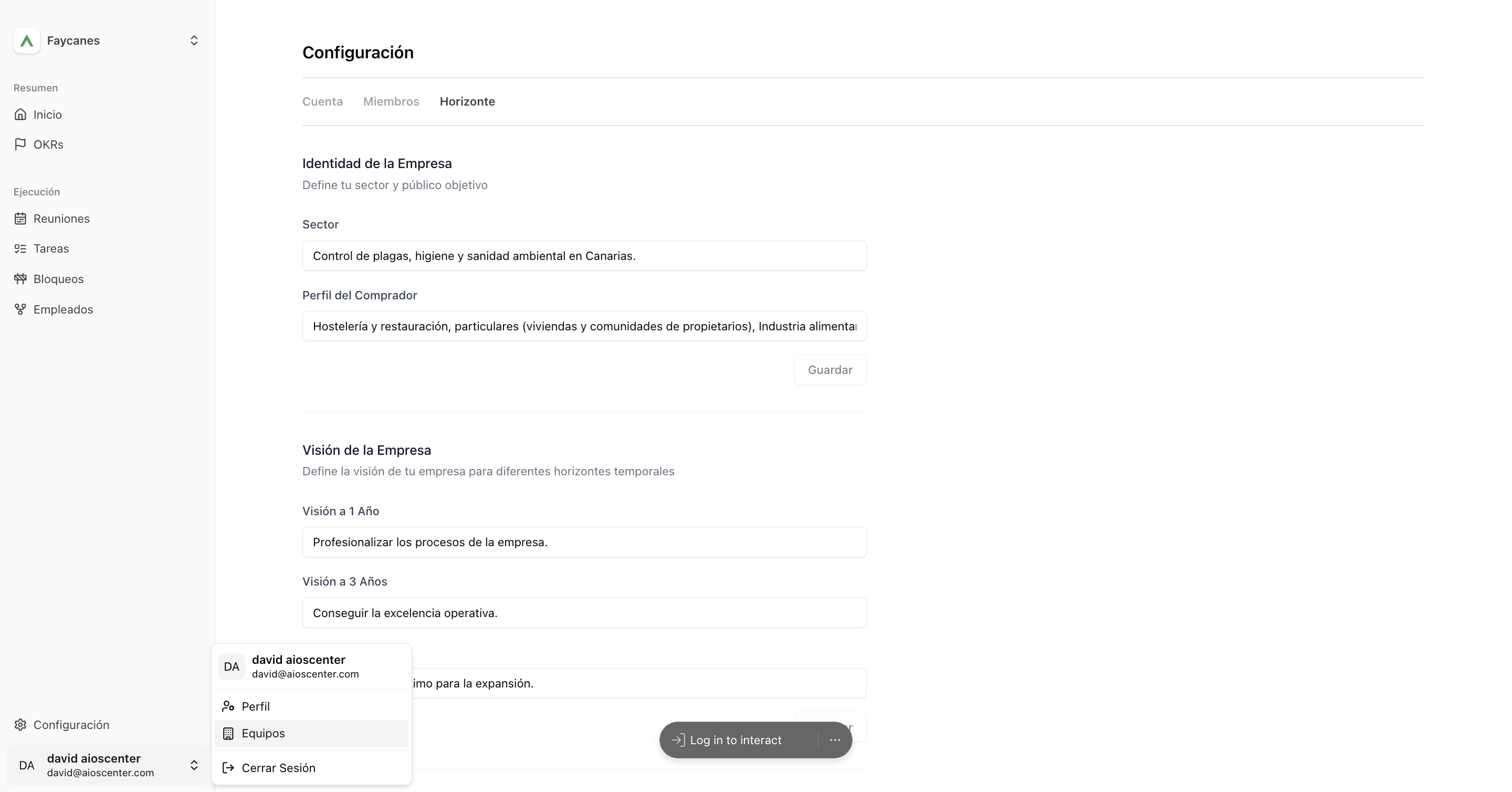Screen dimensions: 1512x792
Task: Collapse the david aioscenter user menu chevron
Action: click(x=194, y=765)
